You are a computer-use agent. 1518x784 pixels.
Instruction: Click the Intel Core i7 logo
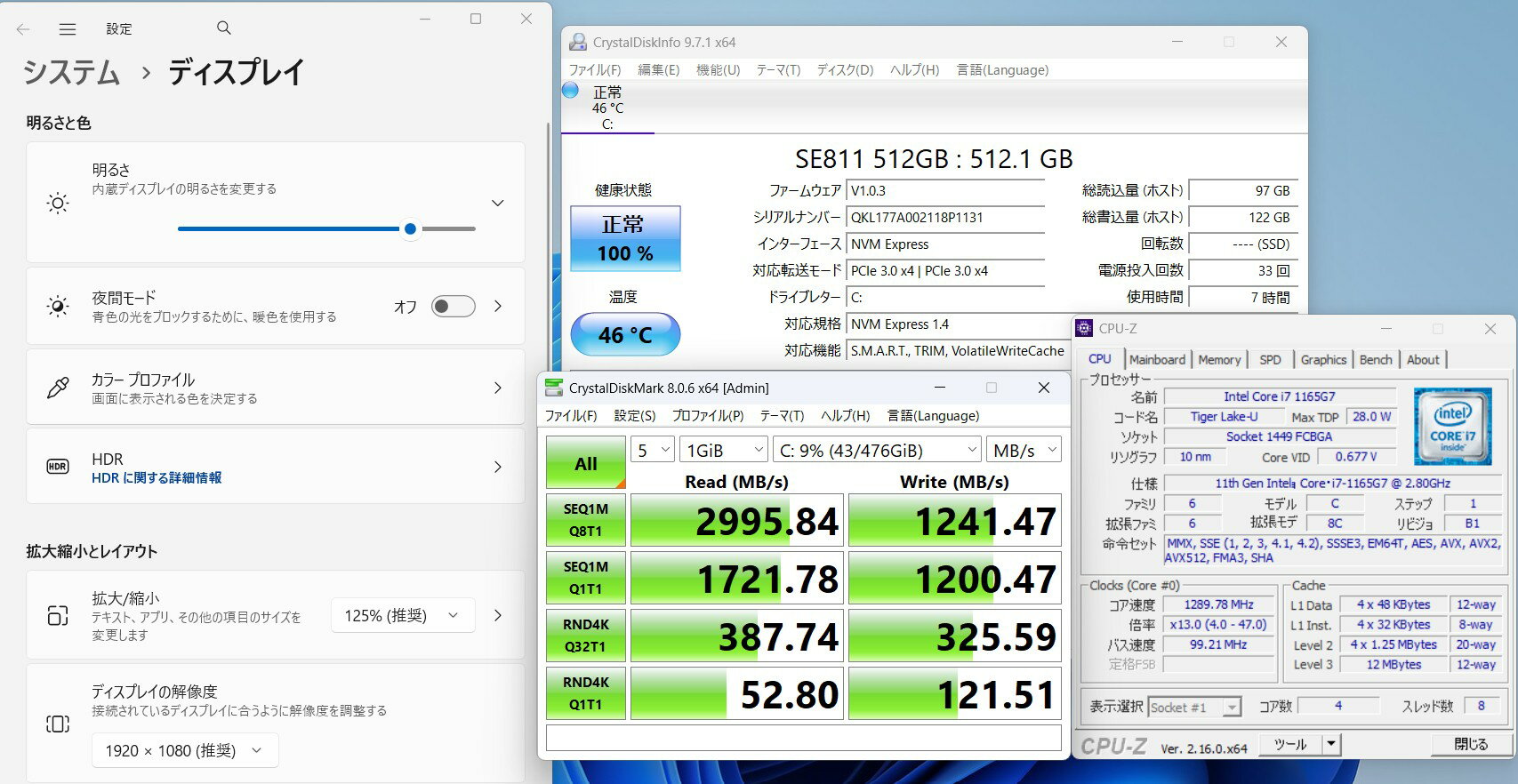[x=1452, y=426]
